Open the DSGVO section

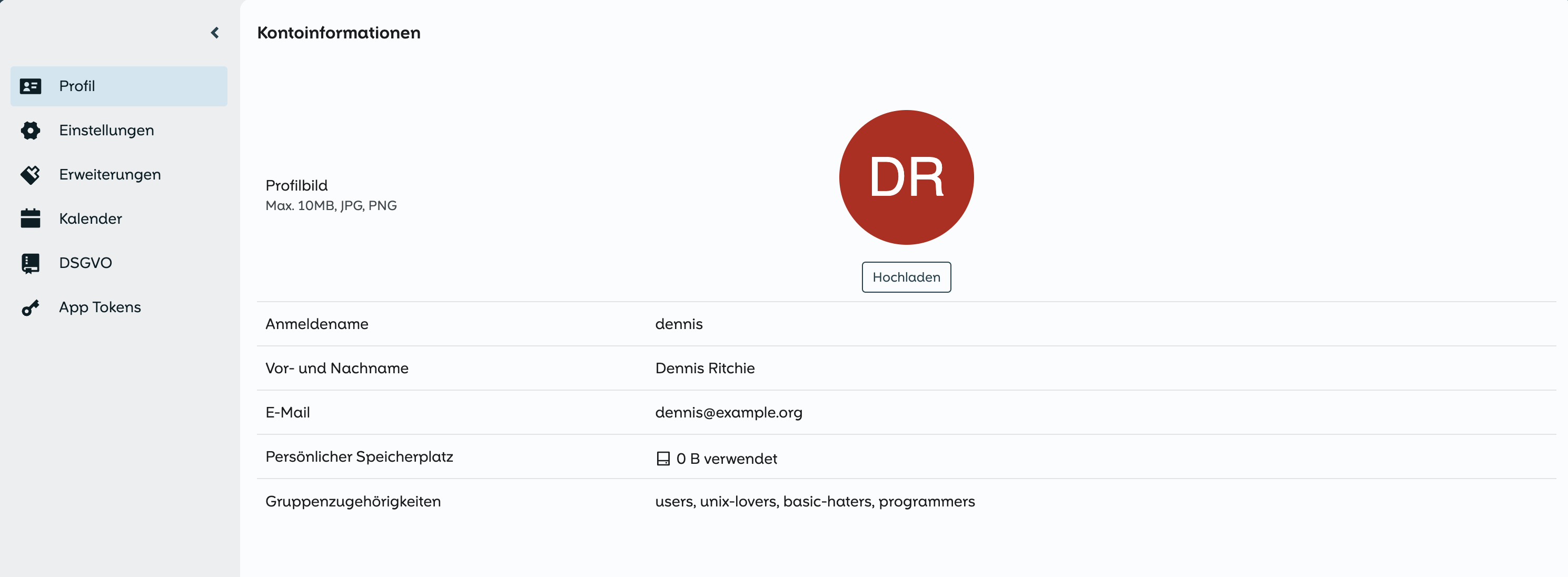85,263
